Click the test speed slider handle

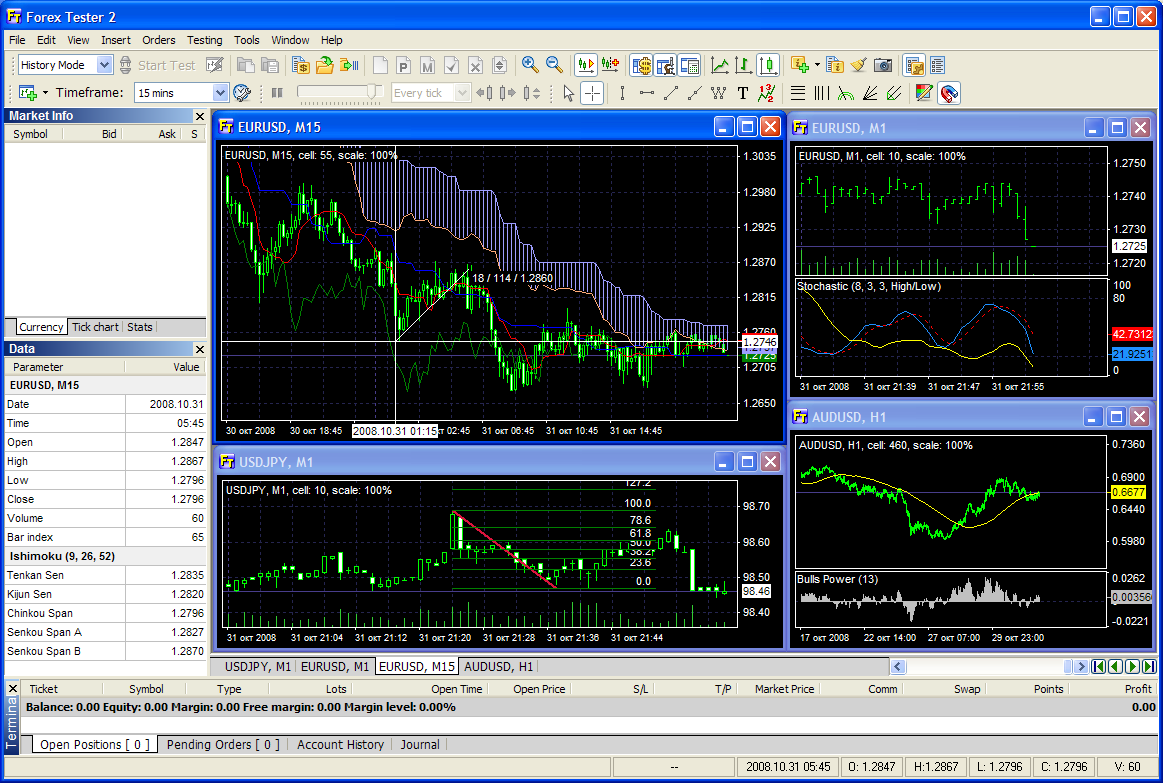(374, 92)
